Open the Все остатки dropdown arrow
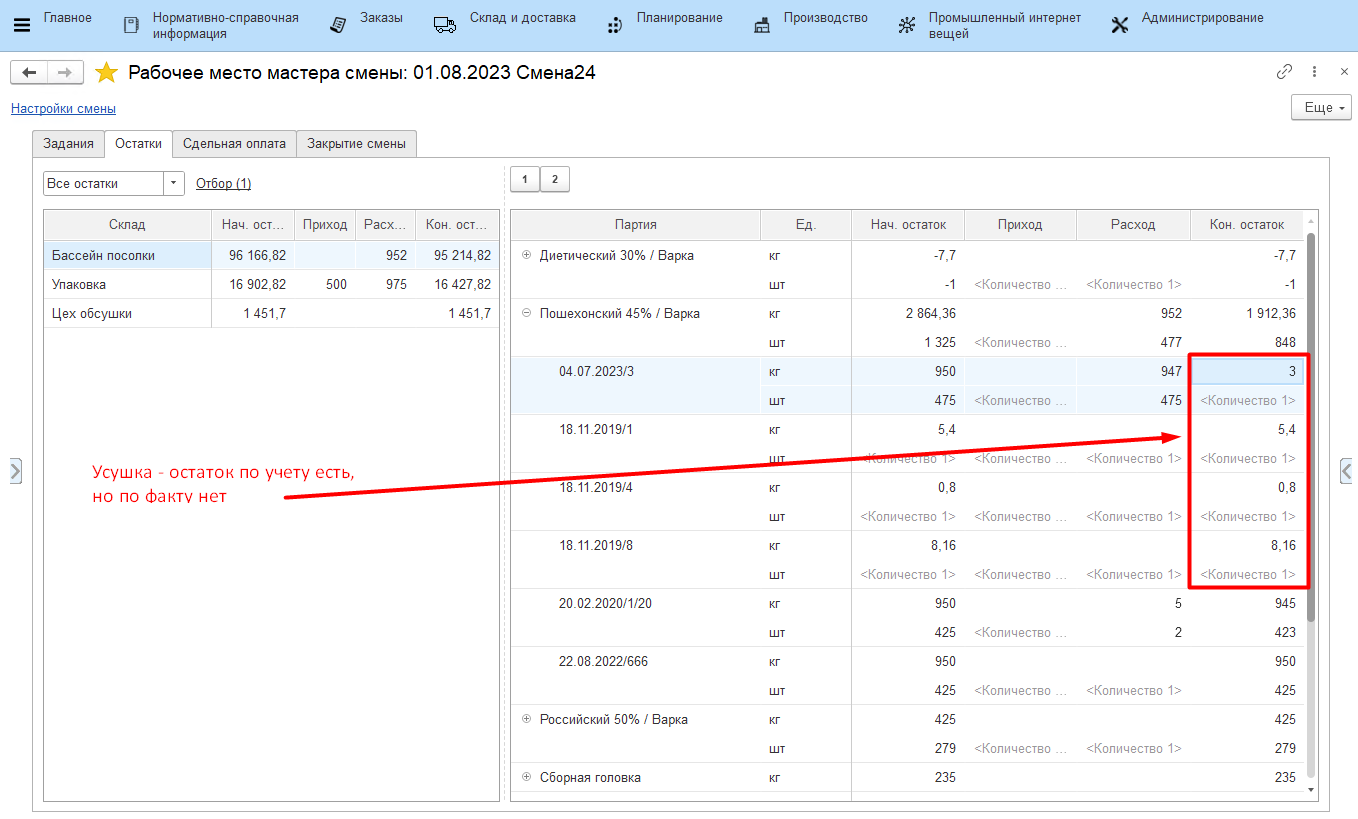This screenshot has height=819, width=1358. tap(174, 184)
